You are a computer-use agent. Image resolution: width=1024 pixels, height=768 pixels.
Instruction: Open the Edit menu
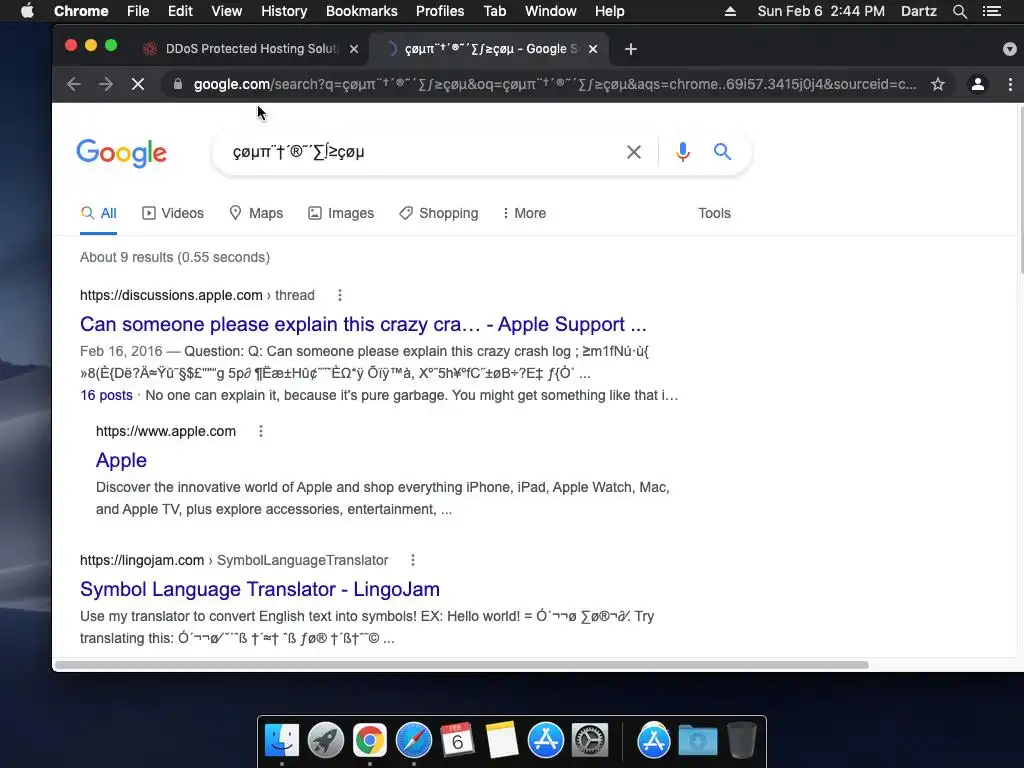[180, 11]
